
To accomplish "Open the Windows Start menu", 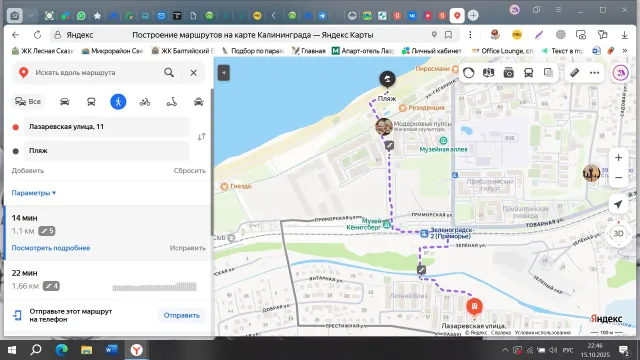I will point(12,350).
